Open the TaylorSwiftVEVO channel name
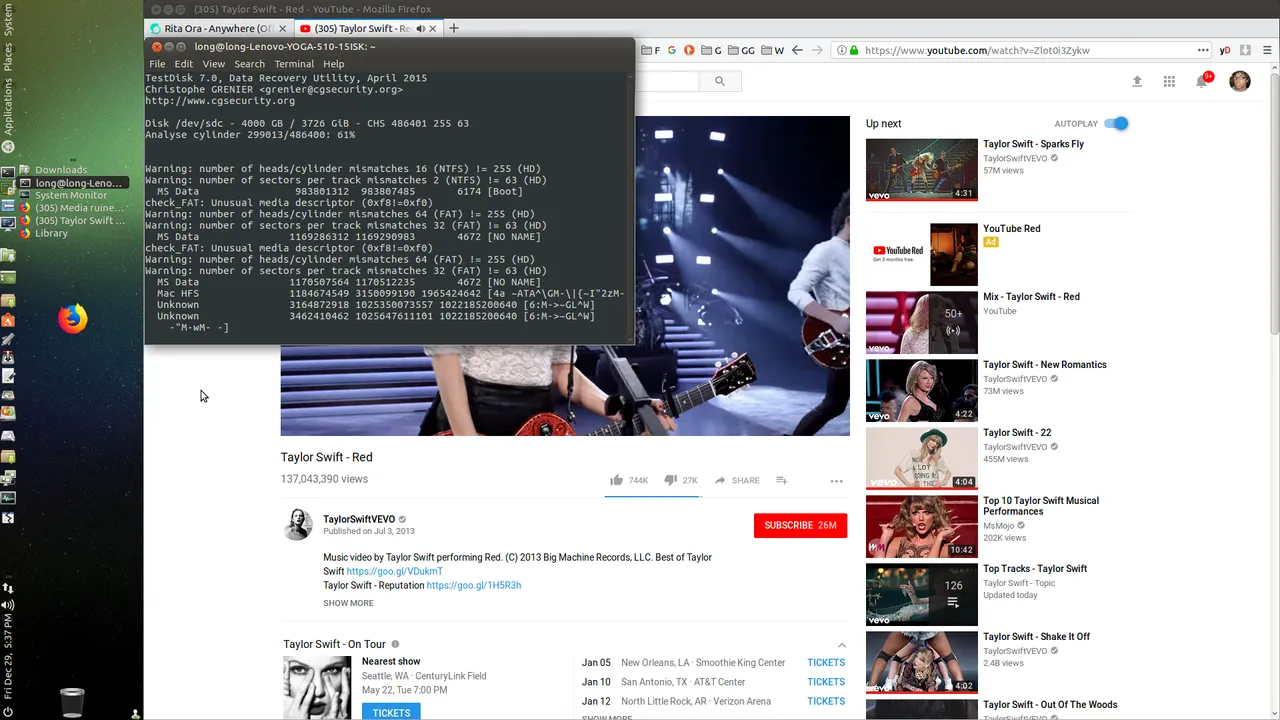This screenshot has width=1280, height=720. click(x=359, y=519)
